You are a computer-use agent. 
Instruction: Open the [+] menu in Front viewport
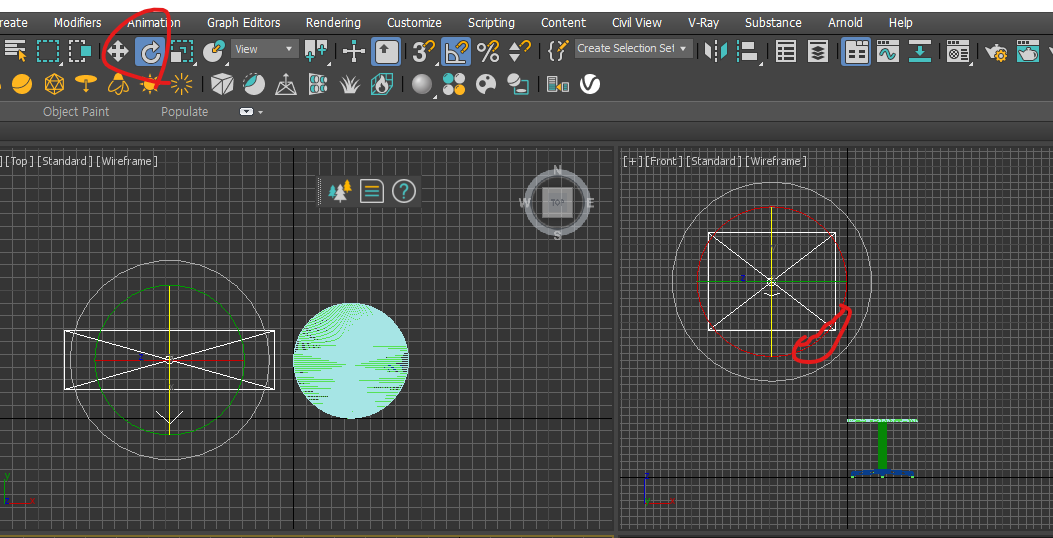point(633,161)
